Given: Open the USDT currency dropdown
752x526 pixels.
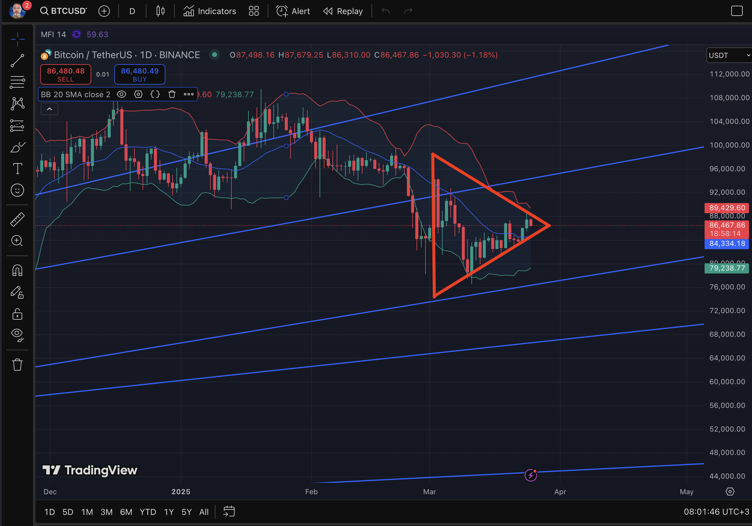Looking at the screenshot, I should pyautogui.click(x=727, y=55).
